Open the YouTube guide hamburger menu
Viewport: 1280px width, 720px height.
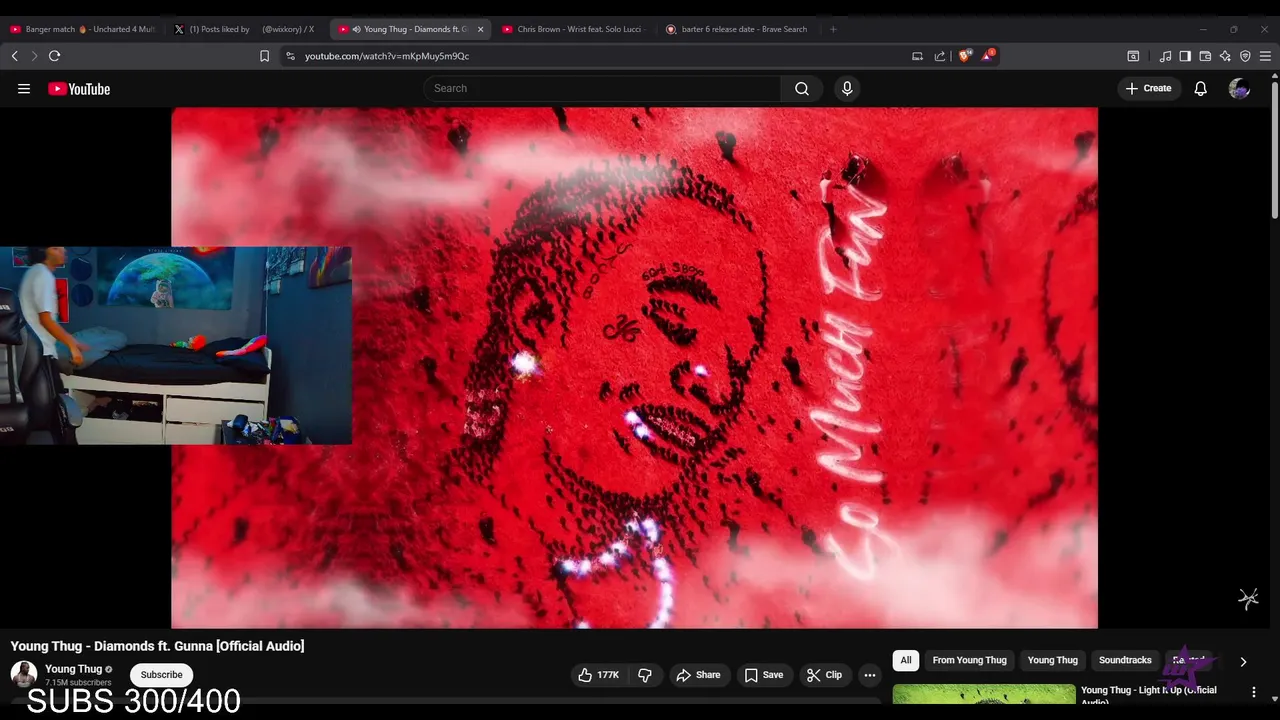pyautogui.click(x=24, y=89)
